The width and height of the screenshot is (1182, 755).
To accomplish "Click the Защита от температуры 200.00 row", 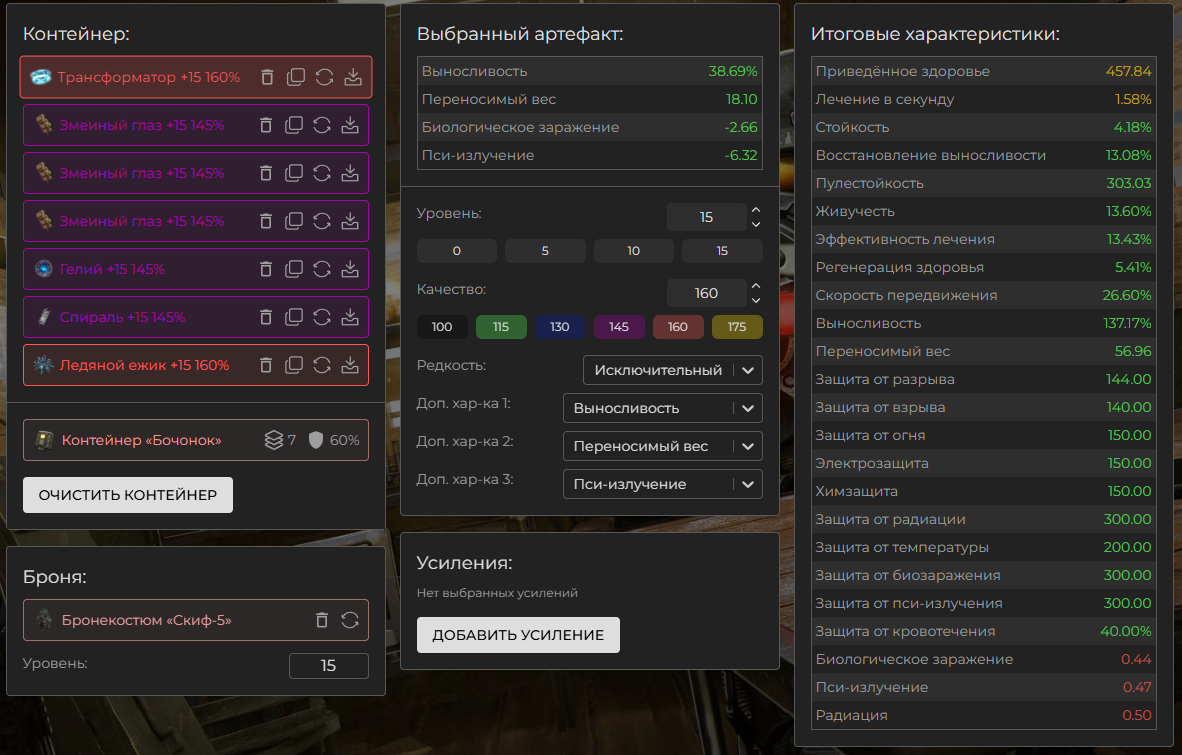I will [x=983, y=547].
